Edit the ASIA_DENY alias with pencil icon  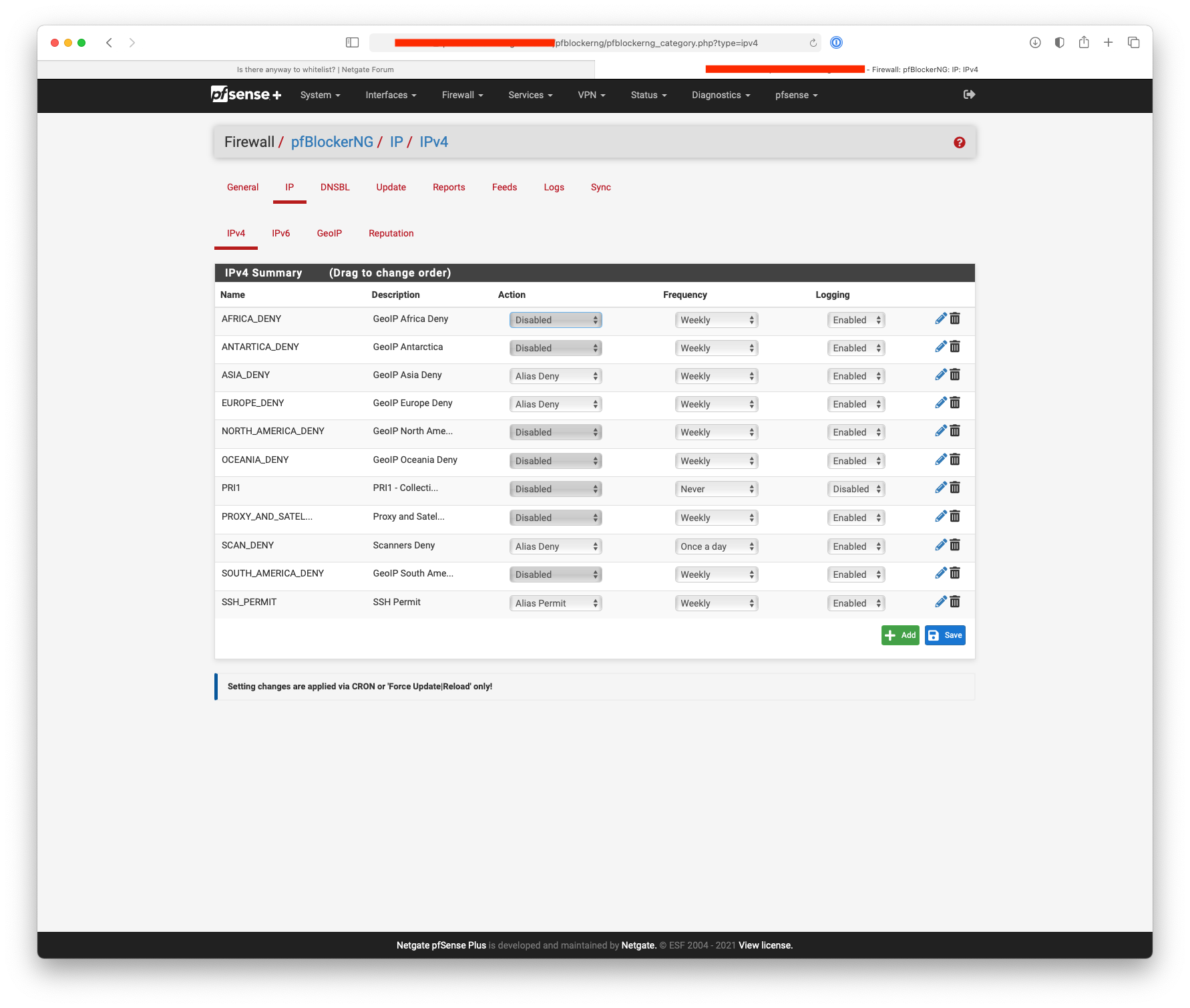click(940, 375)
